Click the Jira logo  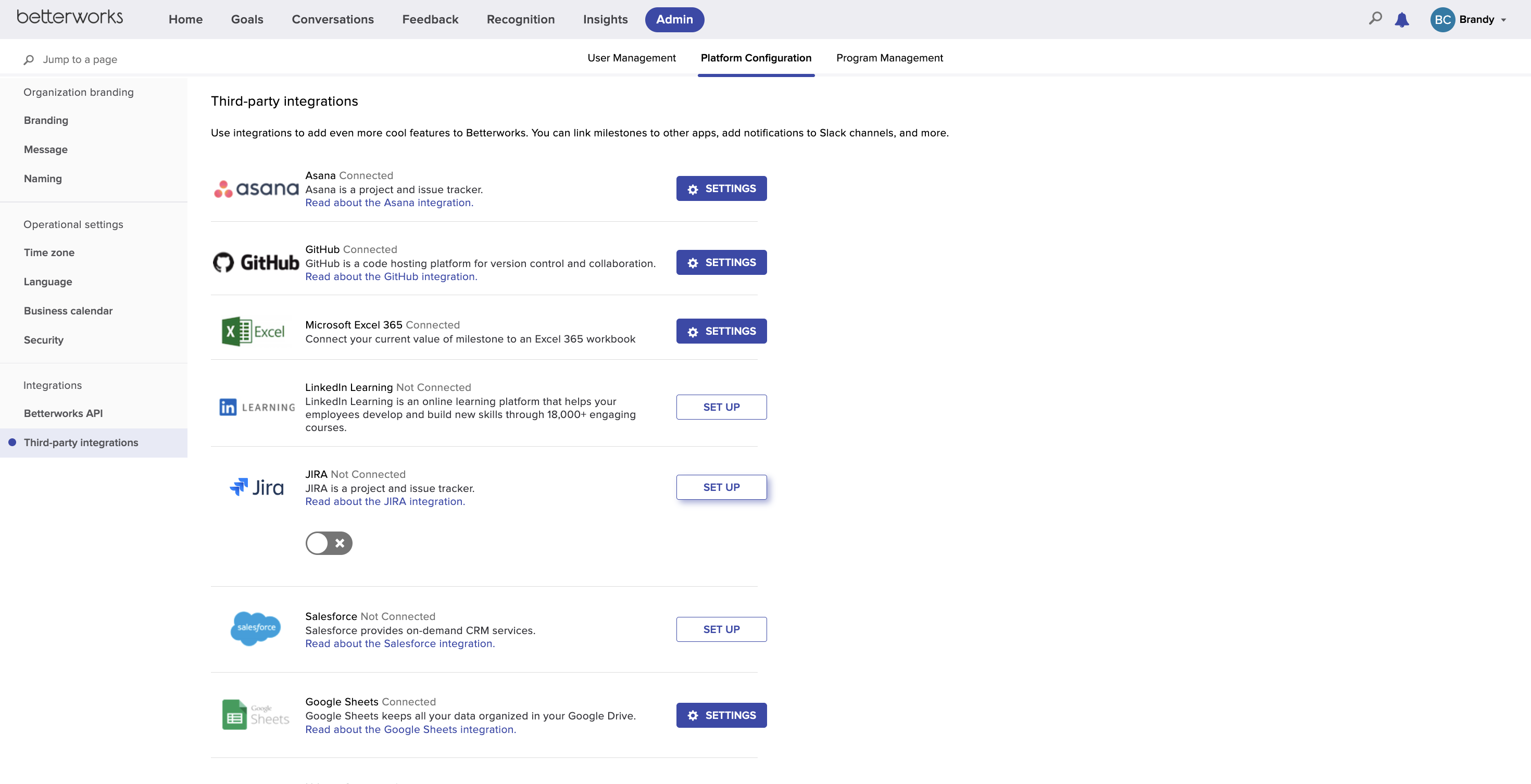click(257, 487)
